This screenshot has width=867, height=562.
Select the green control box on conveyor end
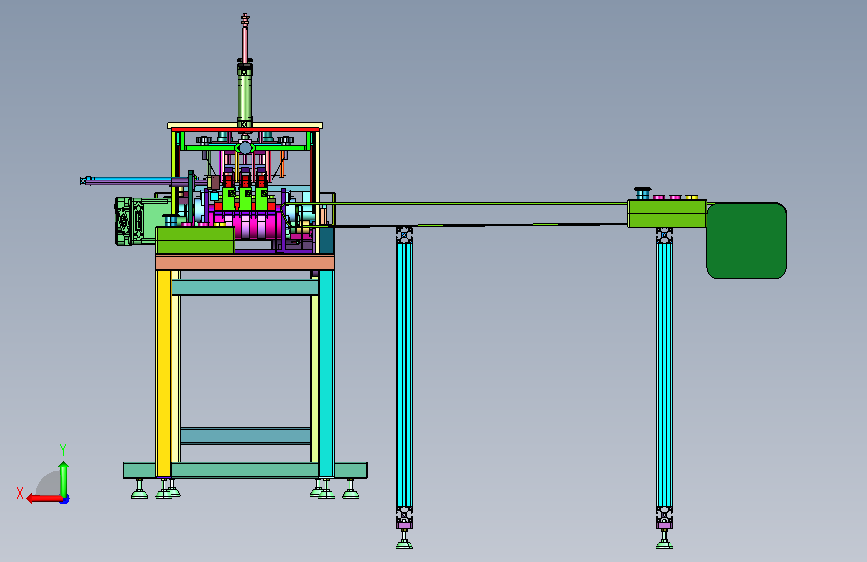(667, 214)
